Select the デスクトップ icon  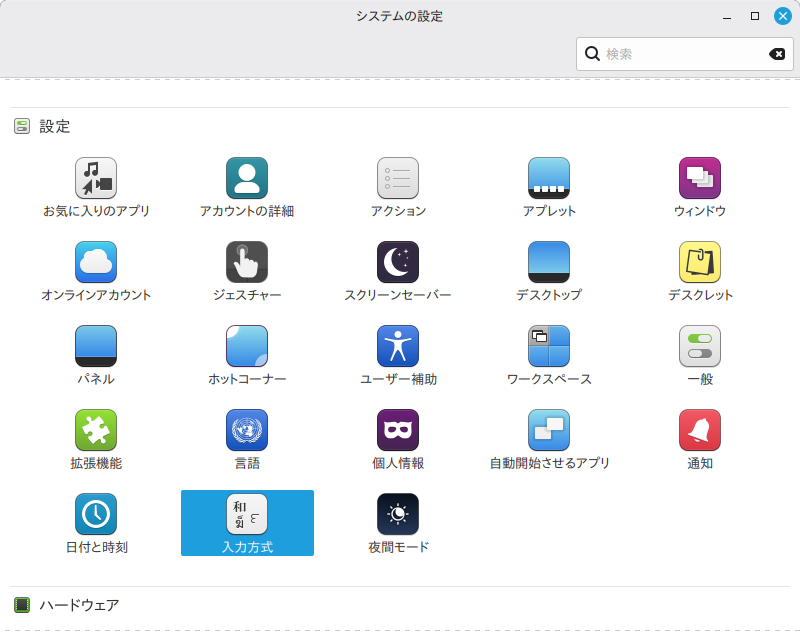(549, 263)
